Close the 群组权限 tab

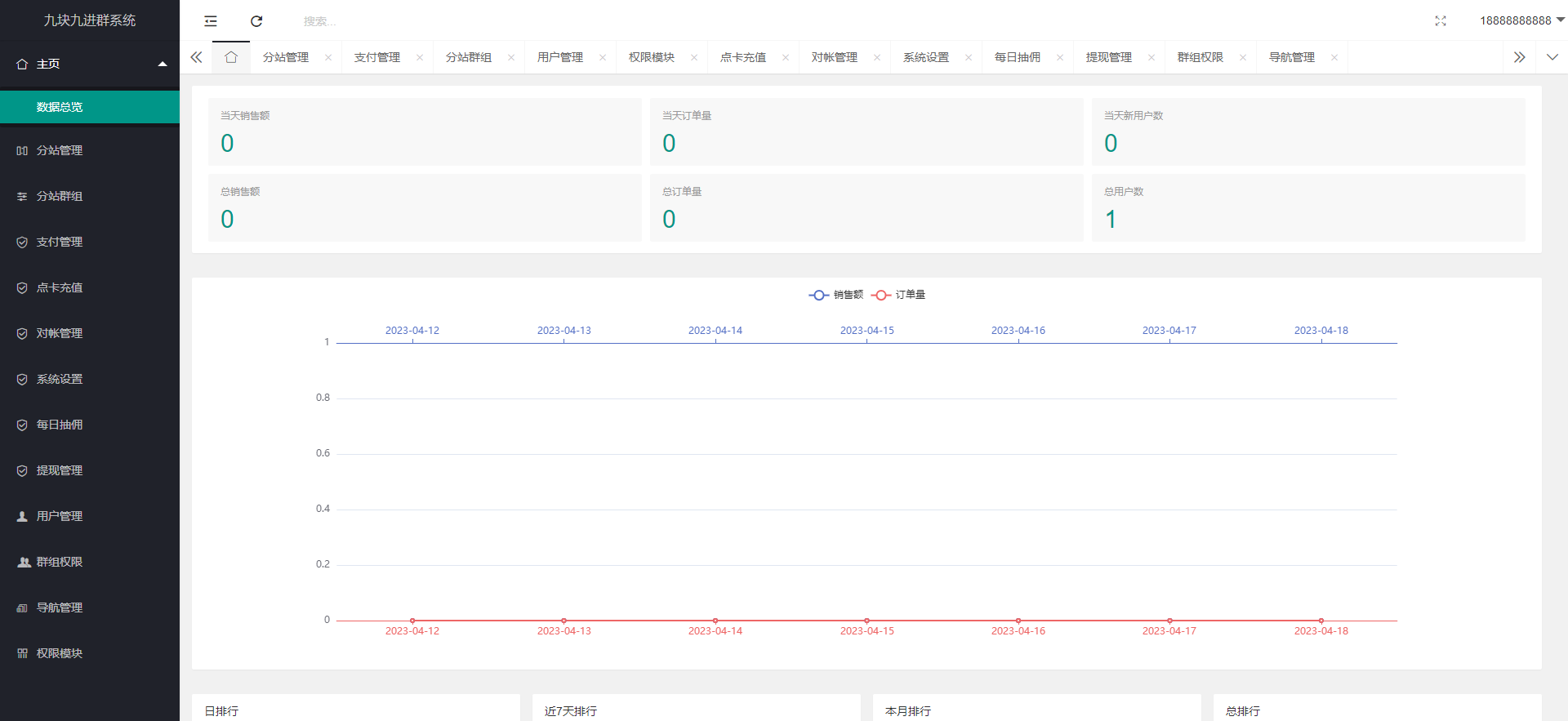[1243, 57]
